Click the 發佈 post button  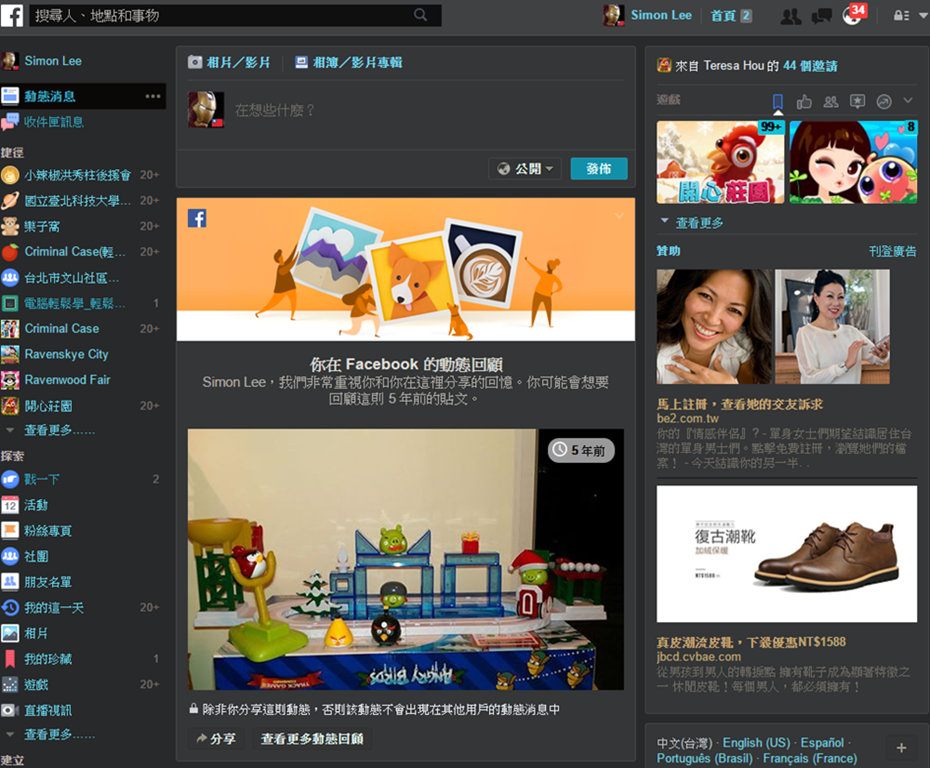click(598, 169)
